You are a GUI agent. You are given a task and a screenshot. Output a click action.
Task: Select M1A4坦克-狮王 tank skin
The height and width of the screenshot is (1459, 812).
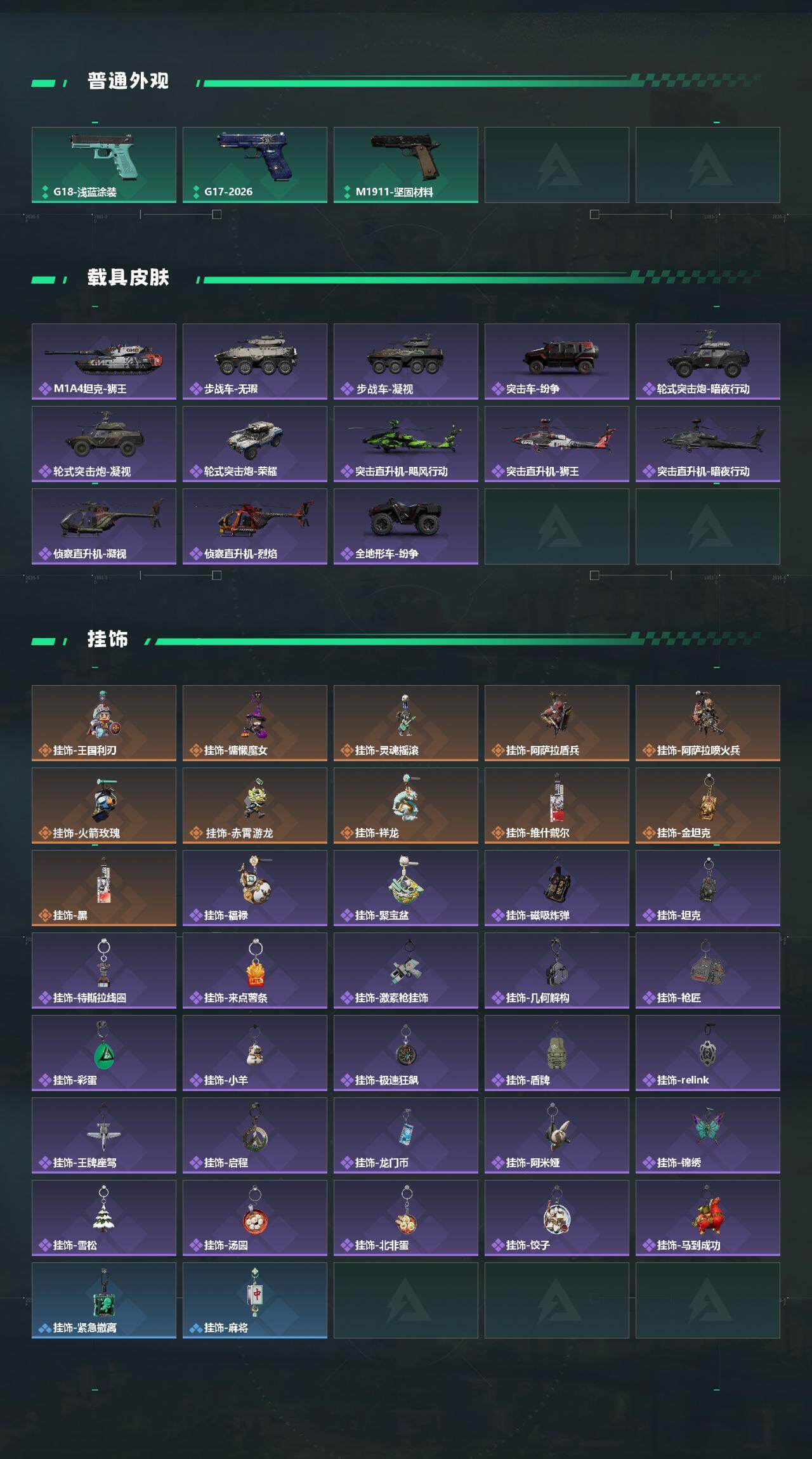pos(104,362)
